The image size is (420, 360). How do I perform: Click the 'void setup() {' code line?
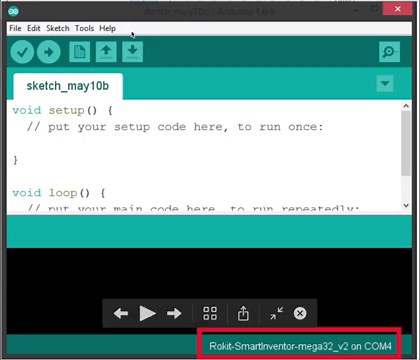click(62, 110)
